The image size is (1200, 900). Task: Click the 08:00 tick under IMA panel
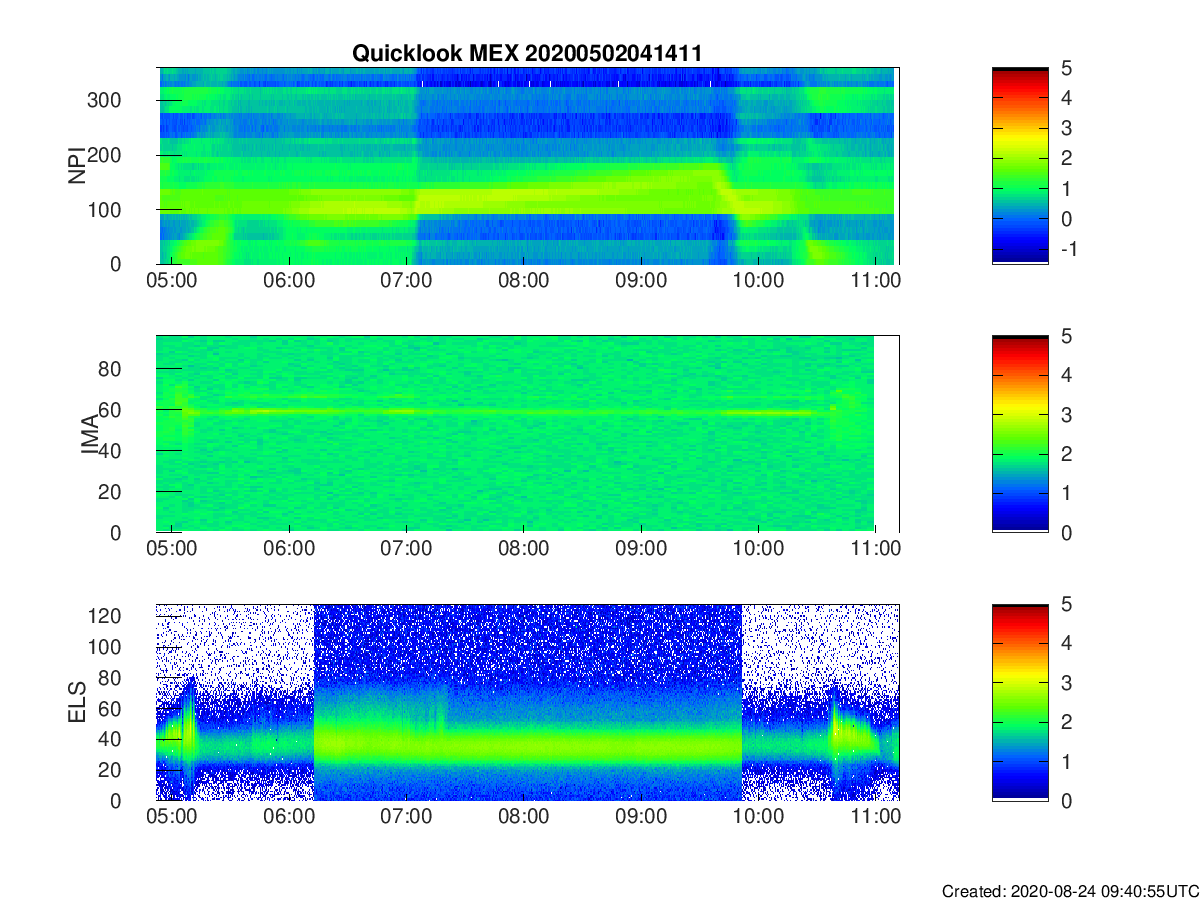(x=524, y=549)
